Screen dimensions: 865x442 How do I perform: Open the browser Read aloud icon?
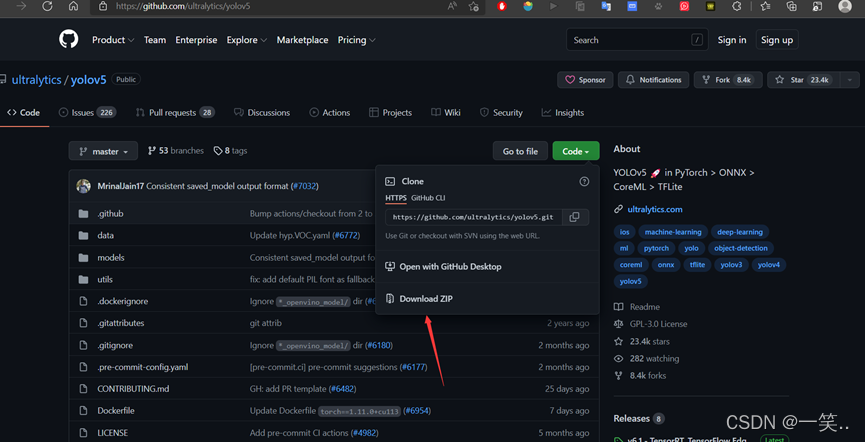click(x=452, y=6)
